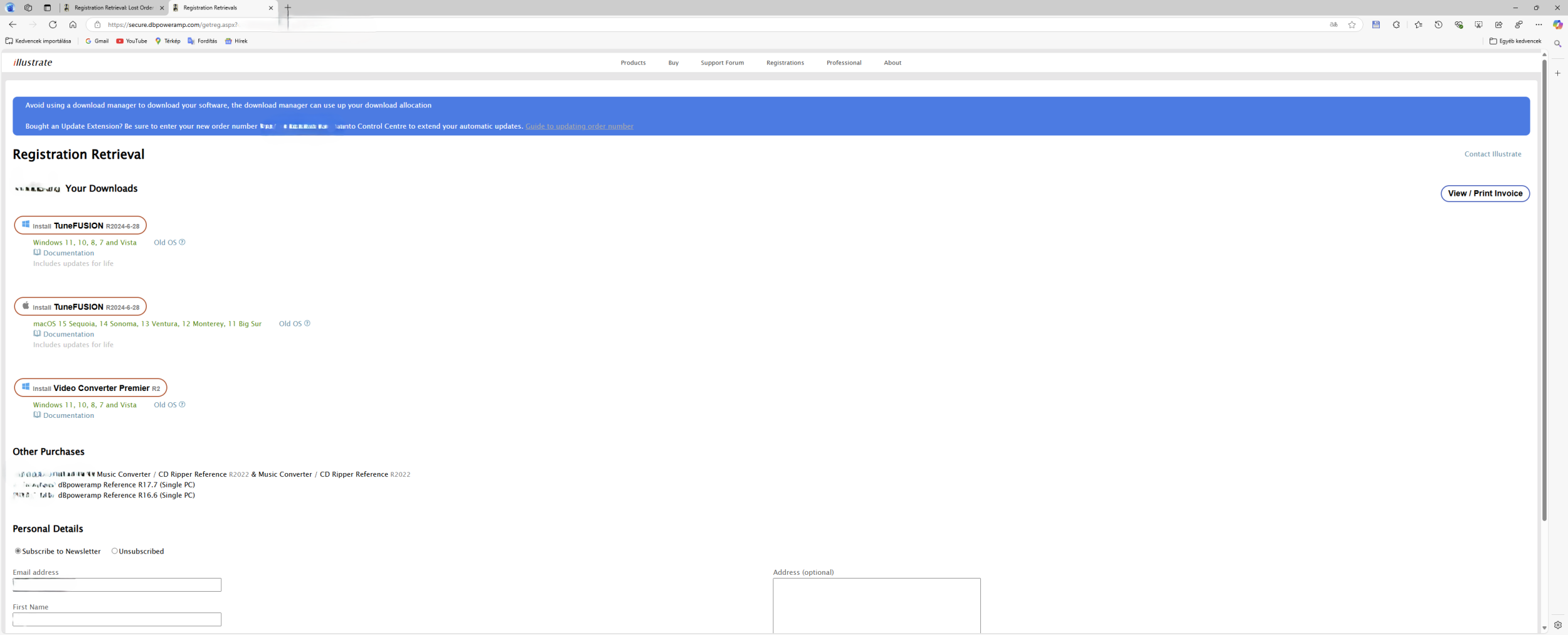Click the View / Print Invoice button
The width and height of the screenshot is (1568, 635).
point(1485,193)
